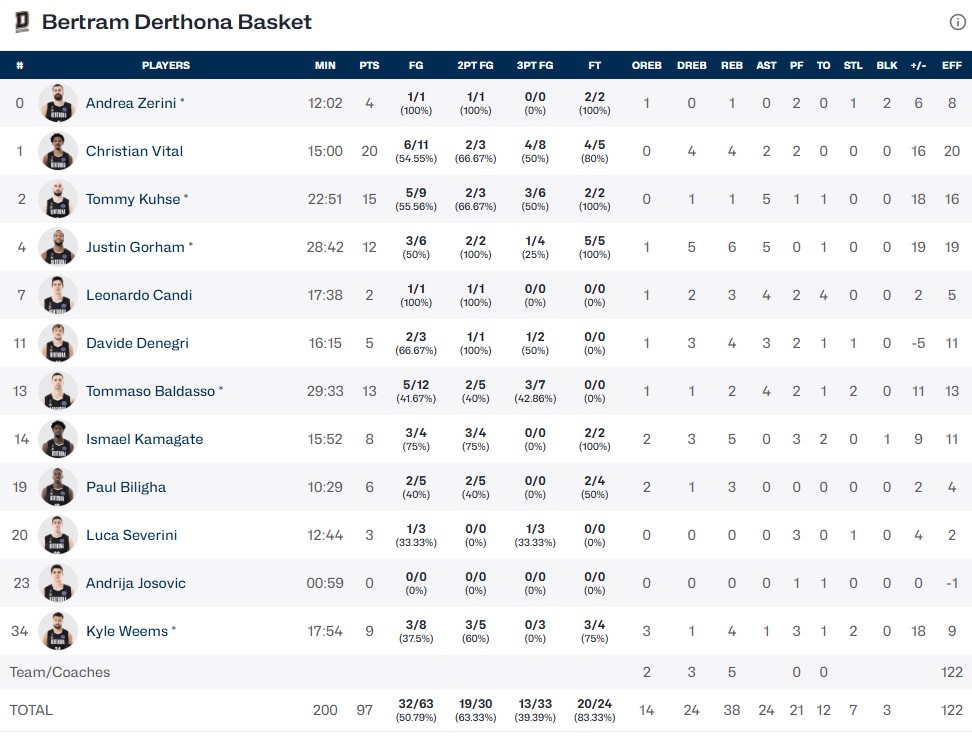Open Justin Gorham's player photo
Screen dimensions: 972x747
[x=58, y=247]
